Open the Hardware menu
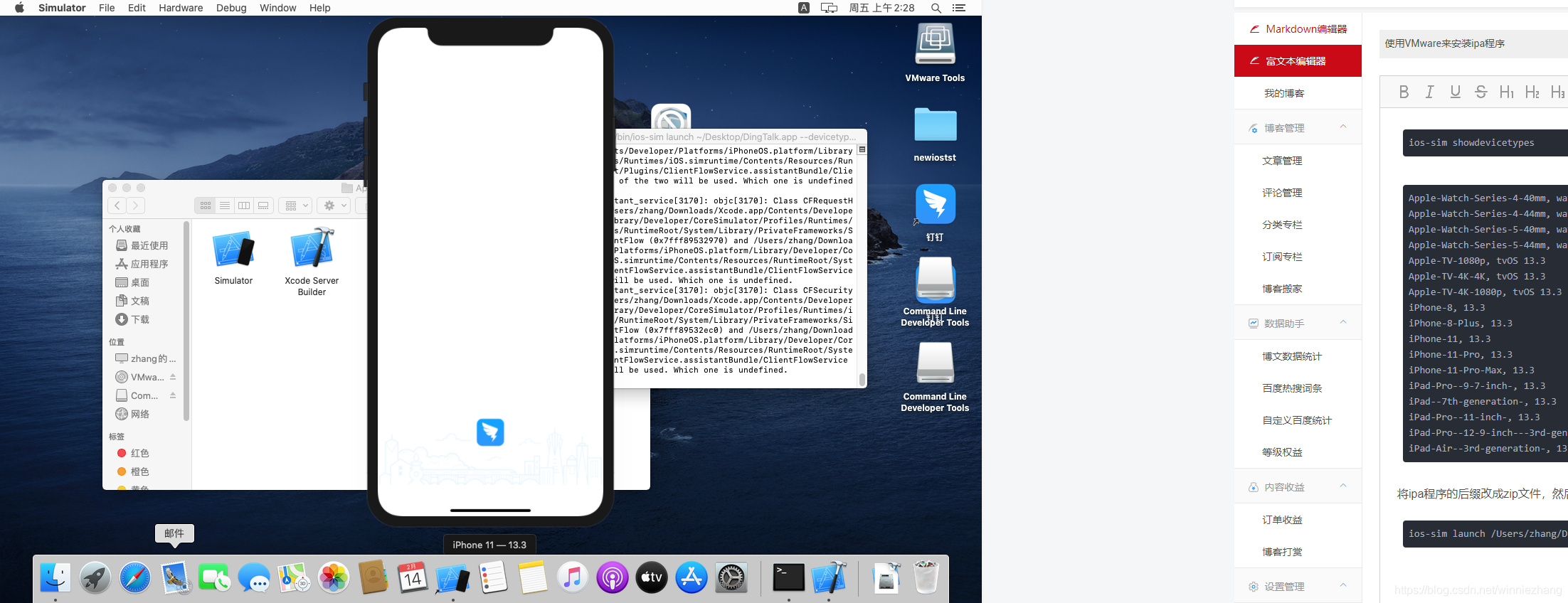Viewport: 1568px width, 603px height. [x=181, y=8]
